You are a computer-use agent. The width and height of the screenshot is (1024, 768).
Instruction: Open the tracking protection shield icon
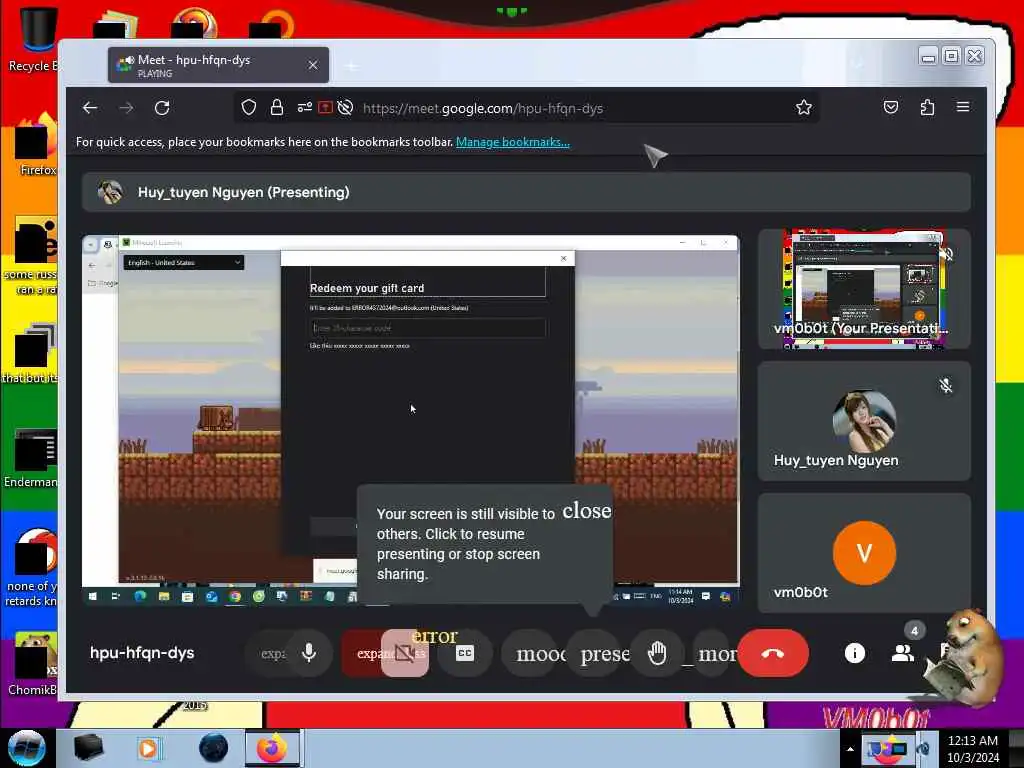click(x=249, y=107)
